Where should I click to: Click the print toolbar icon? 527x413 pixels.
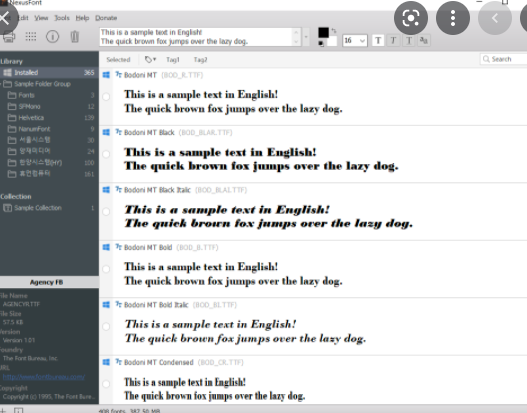(9, 36)
